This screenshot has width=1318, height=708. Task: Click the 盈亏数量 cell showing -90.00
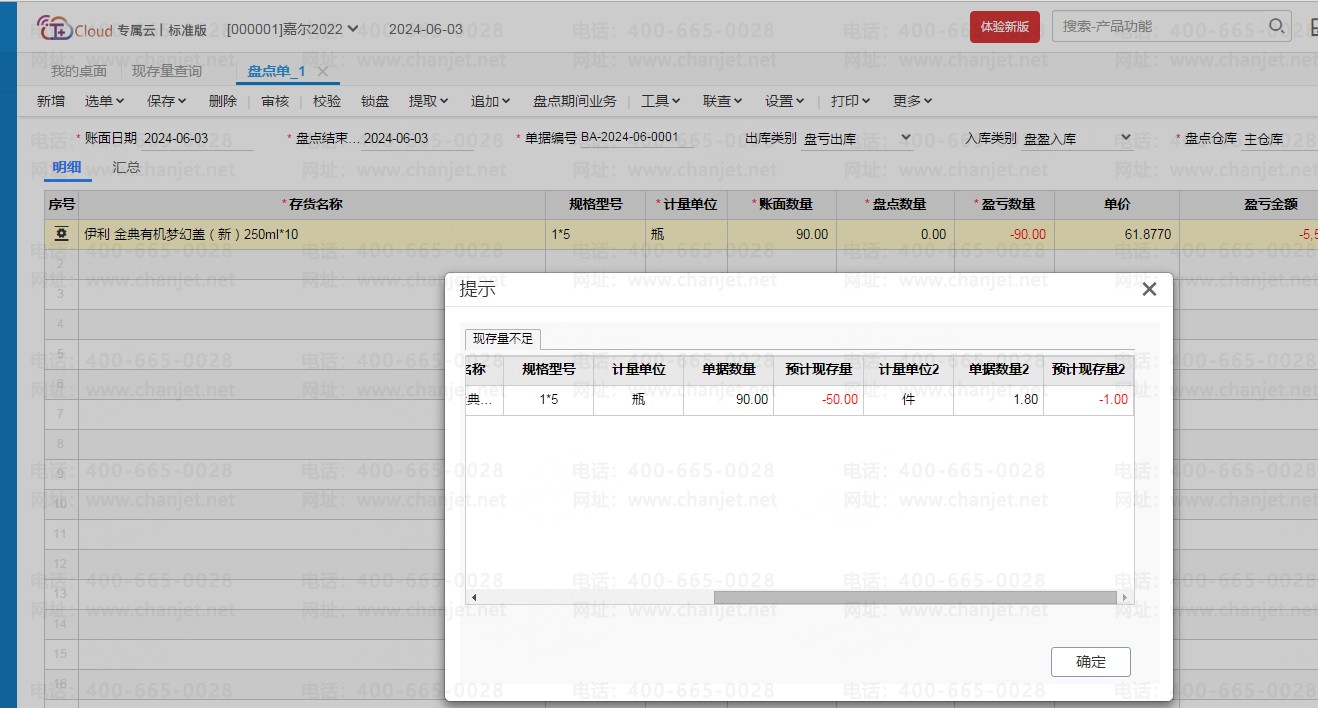1004,234
